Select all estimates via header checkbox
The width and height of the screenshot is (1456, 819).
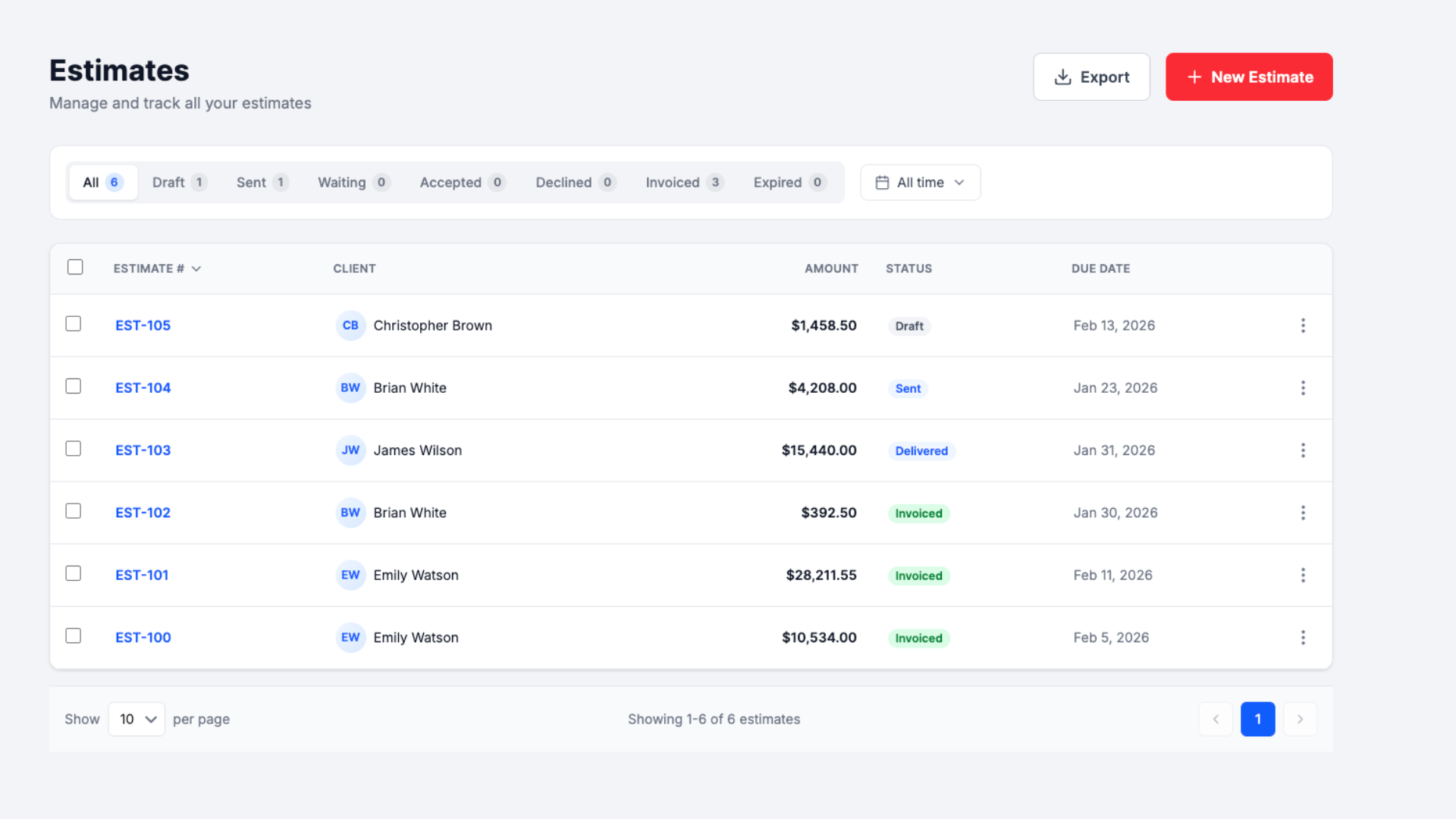[75, 267]
